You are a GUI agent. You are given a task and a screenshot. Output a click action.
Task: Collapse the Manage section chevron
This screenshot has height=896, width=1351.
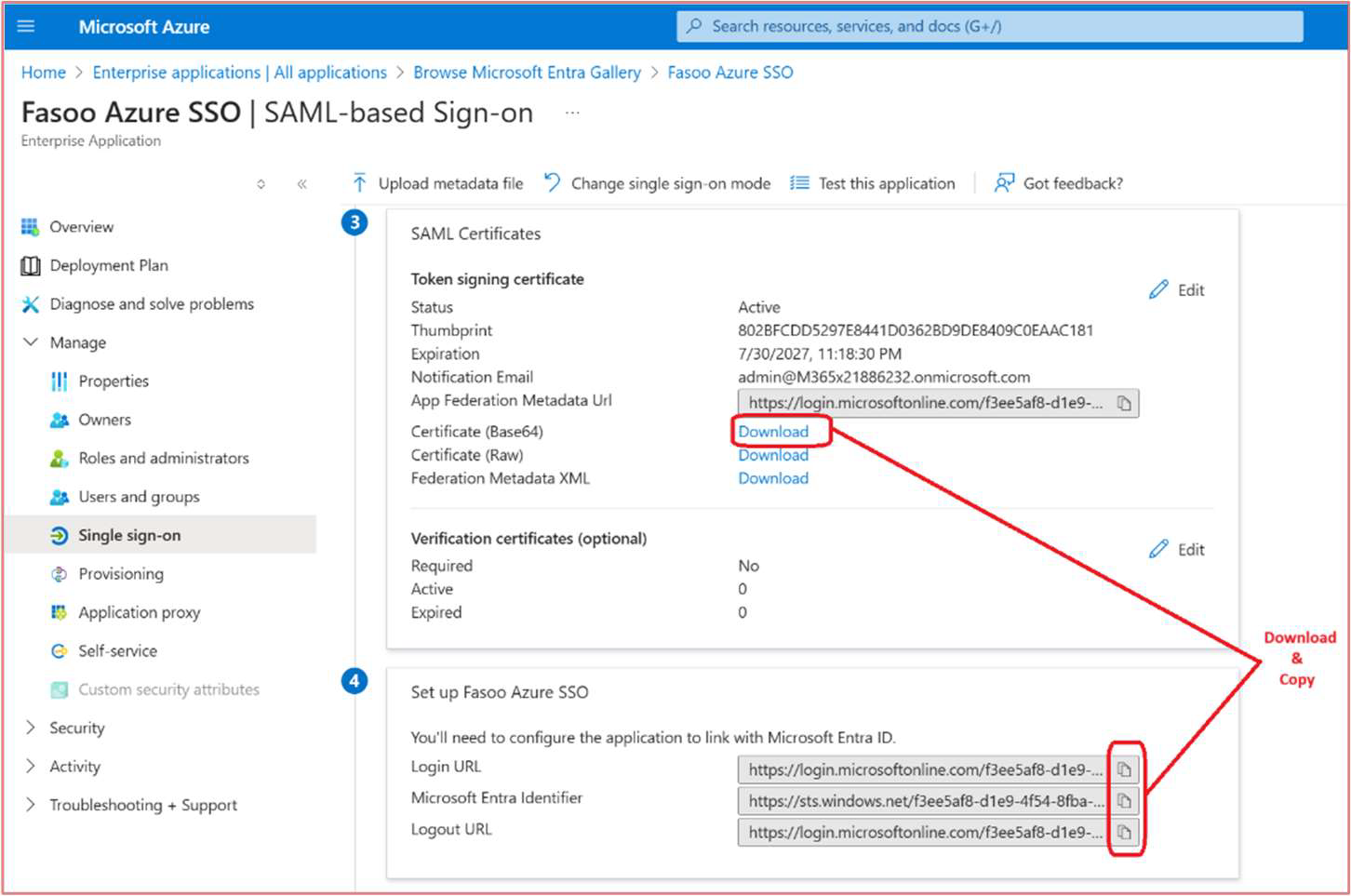[31, 342]
